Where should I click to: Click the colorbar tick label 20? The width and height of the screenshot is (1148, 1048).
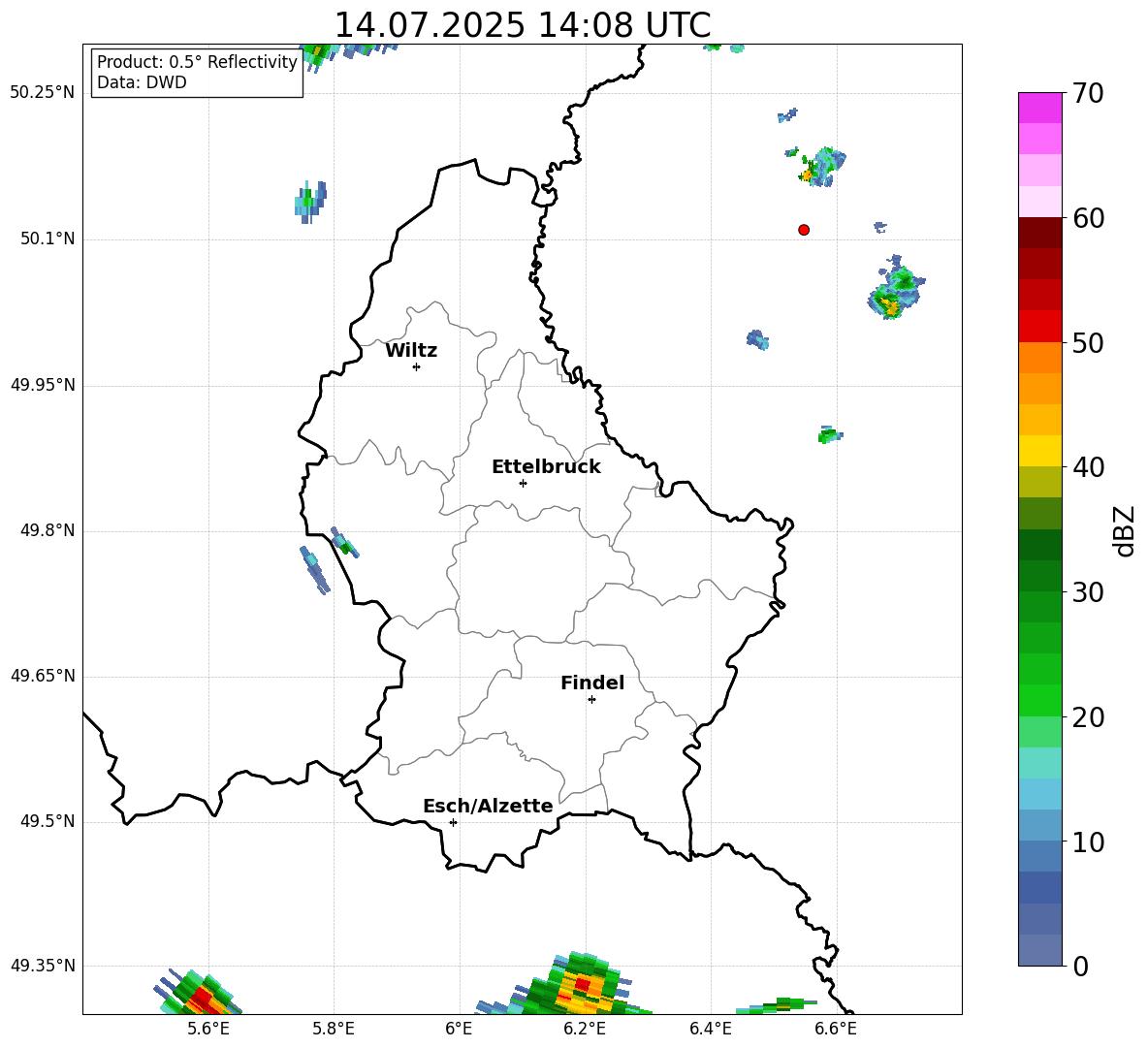(x=1089, y=717)
